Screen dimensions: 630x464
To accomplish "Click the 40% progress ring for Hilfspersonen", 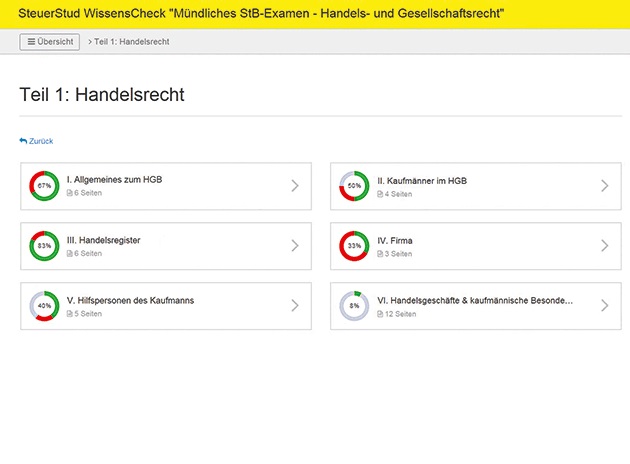I will [44, 306].
